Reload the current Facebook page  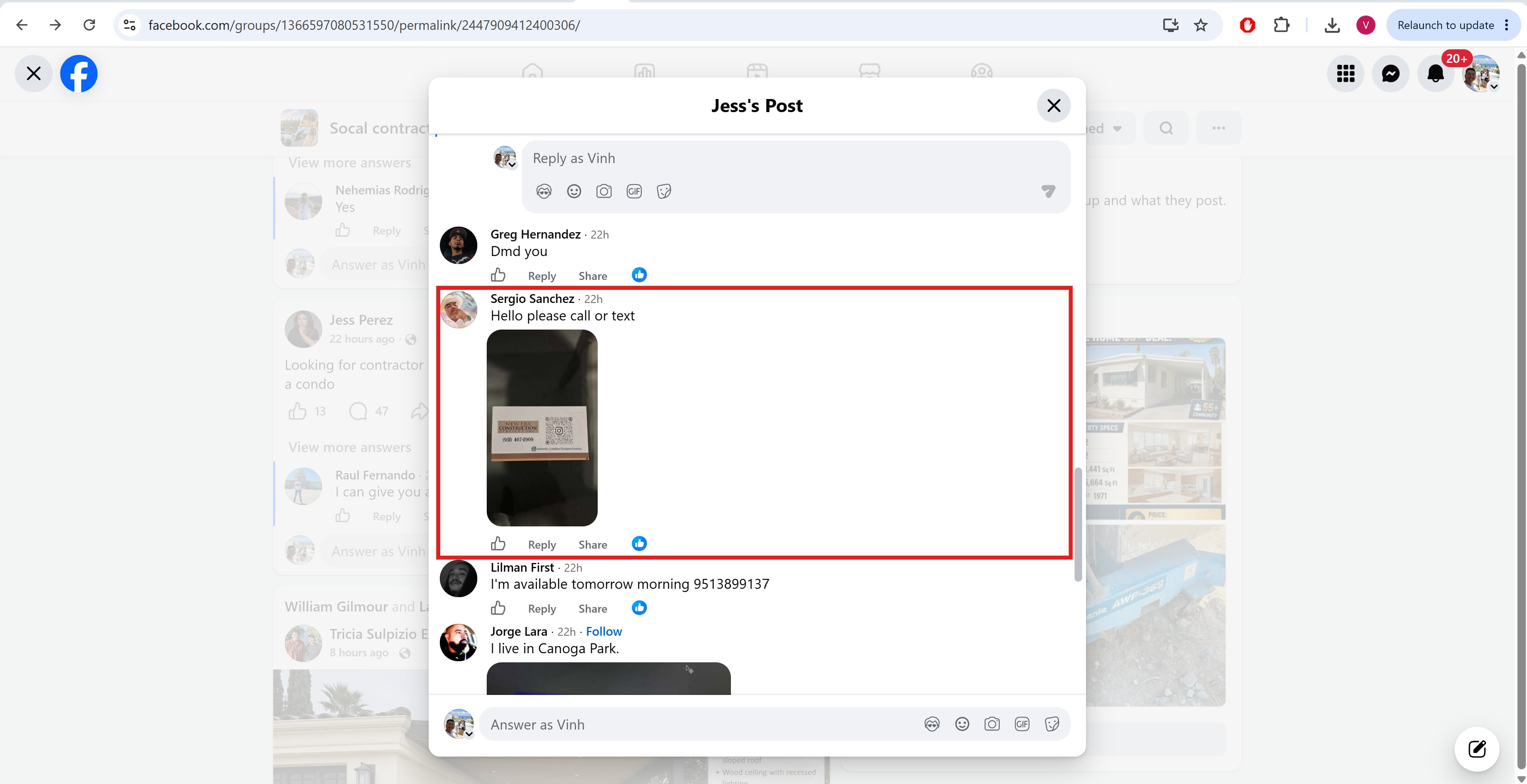click(x=89, y=25)
